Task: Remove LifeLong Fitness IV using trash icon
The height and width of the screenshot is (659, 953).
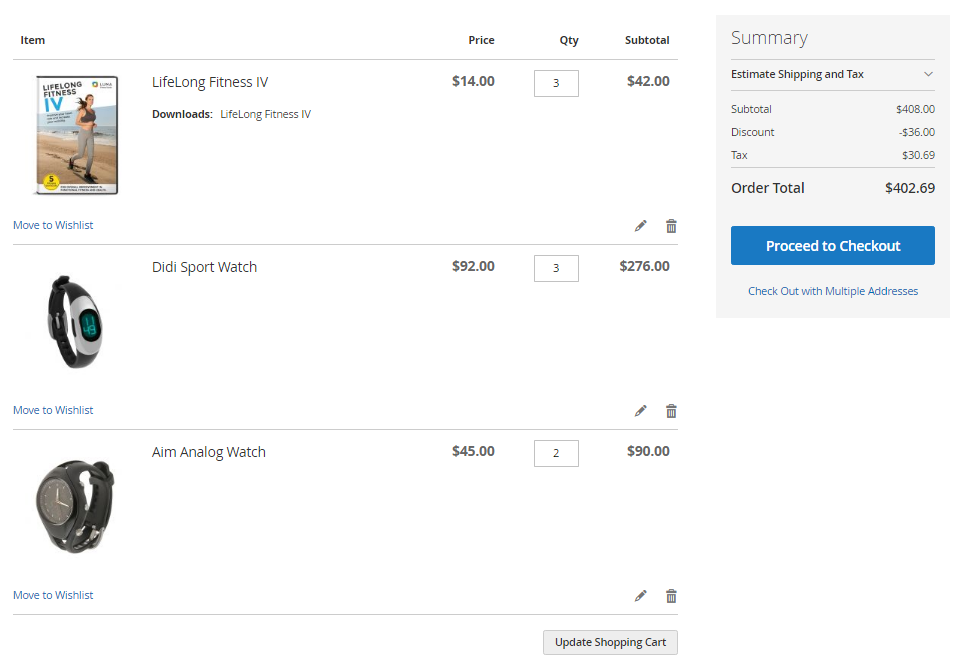Action: click(x=671, y=226)
